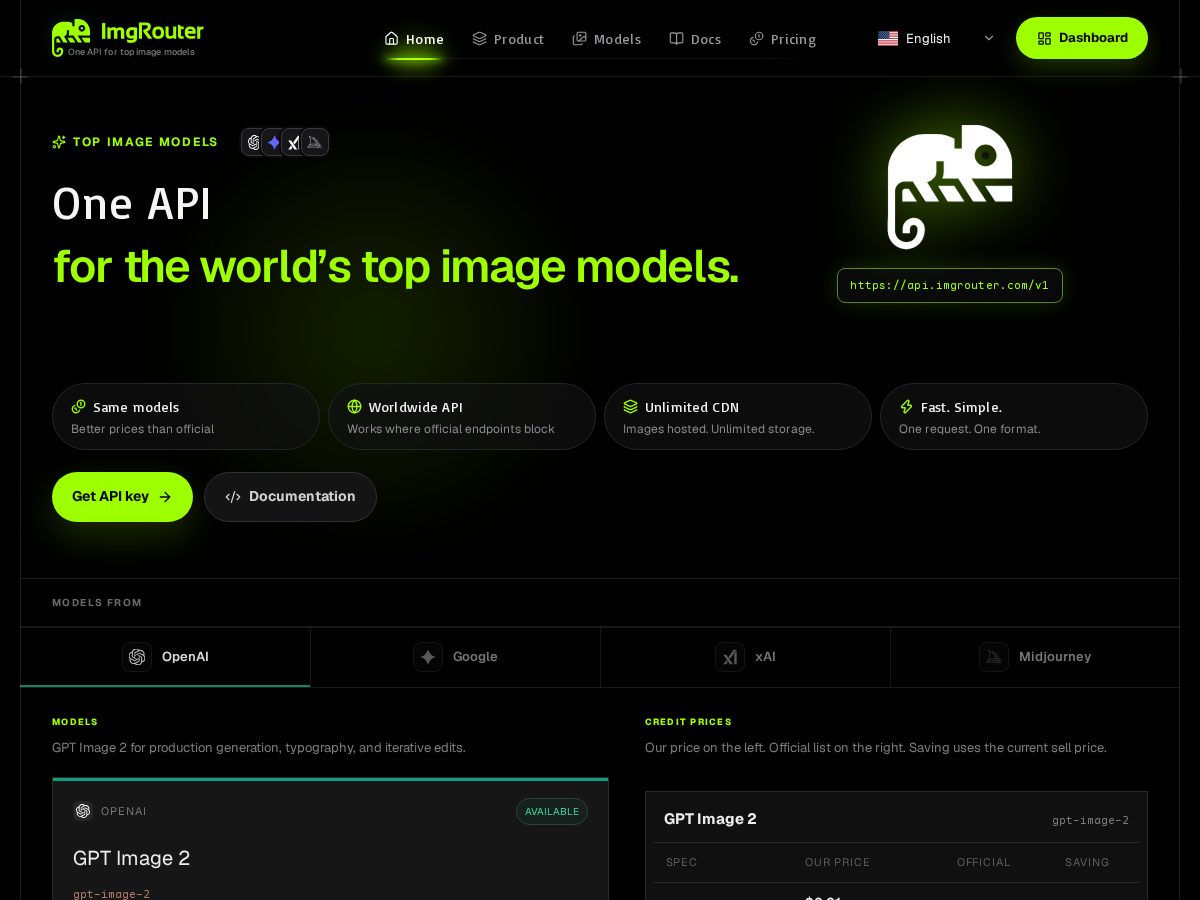Image resolution: width=1200 pixels, height=900 pixels.
Task: Click the OpenAI logo in GPT Image 2 card
Action: 83,811
